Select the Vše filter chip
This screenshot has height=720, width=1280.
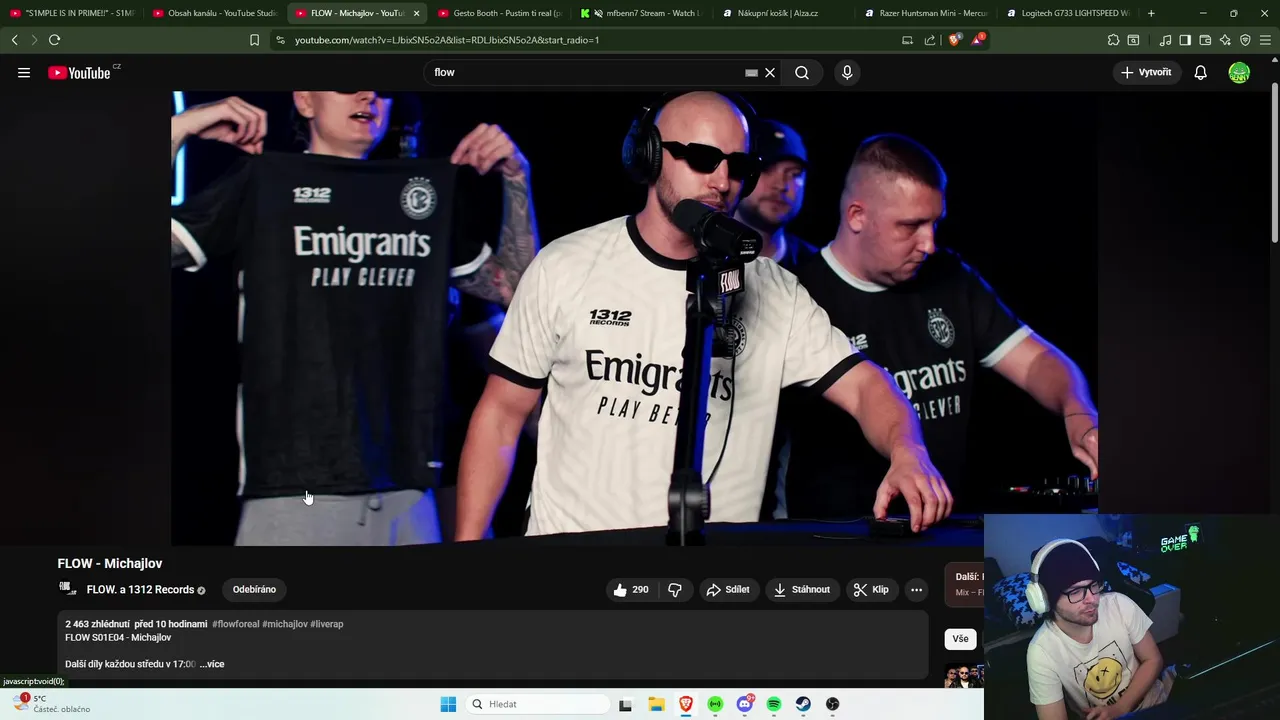[x=960, y=639]
